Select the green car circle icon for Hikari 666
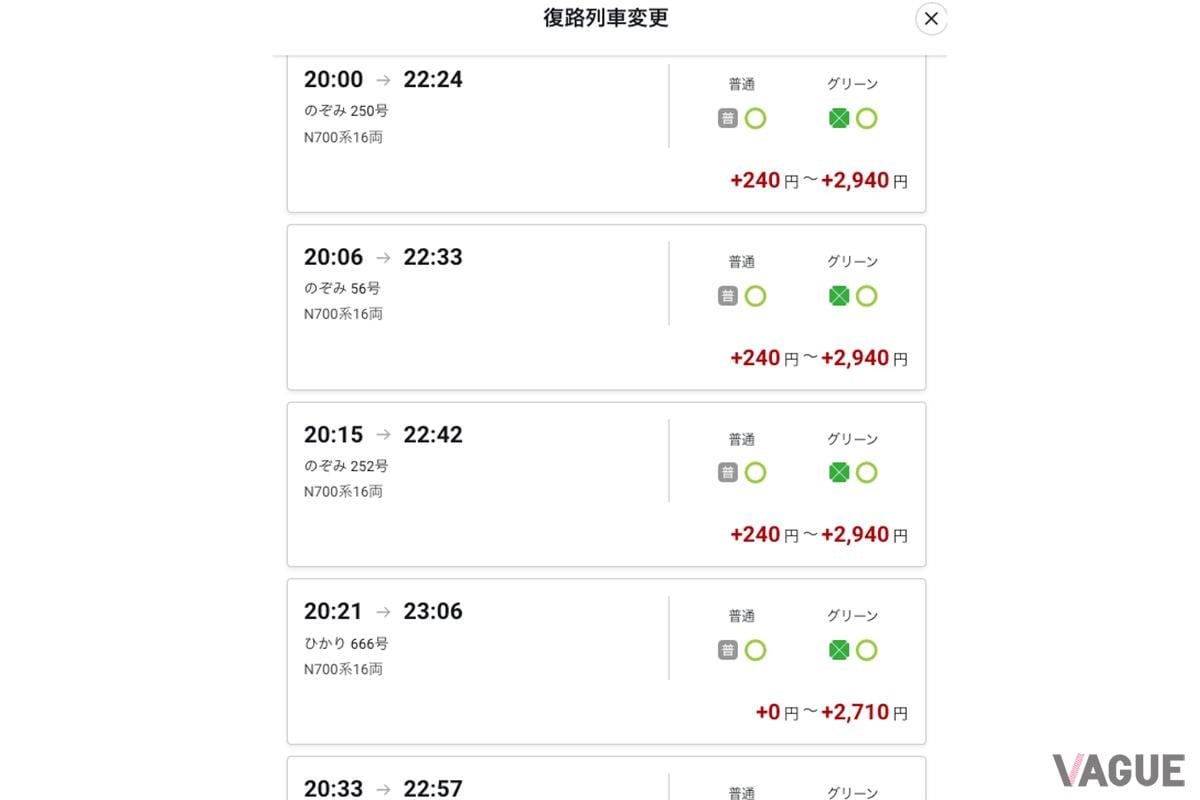 click(867, 650)
